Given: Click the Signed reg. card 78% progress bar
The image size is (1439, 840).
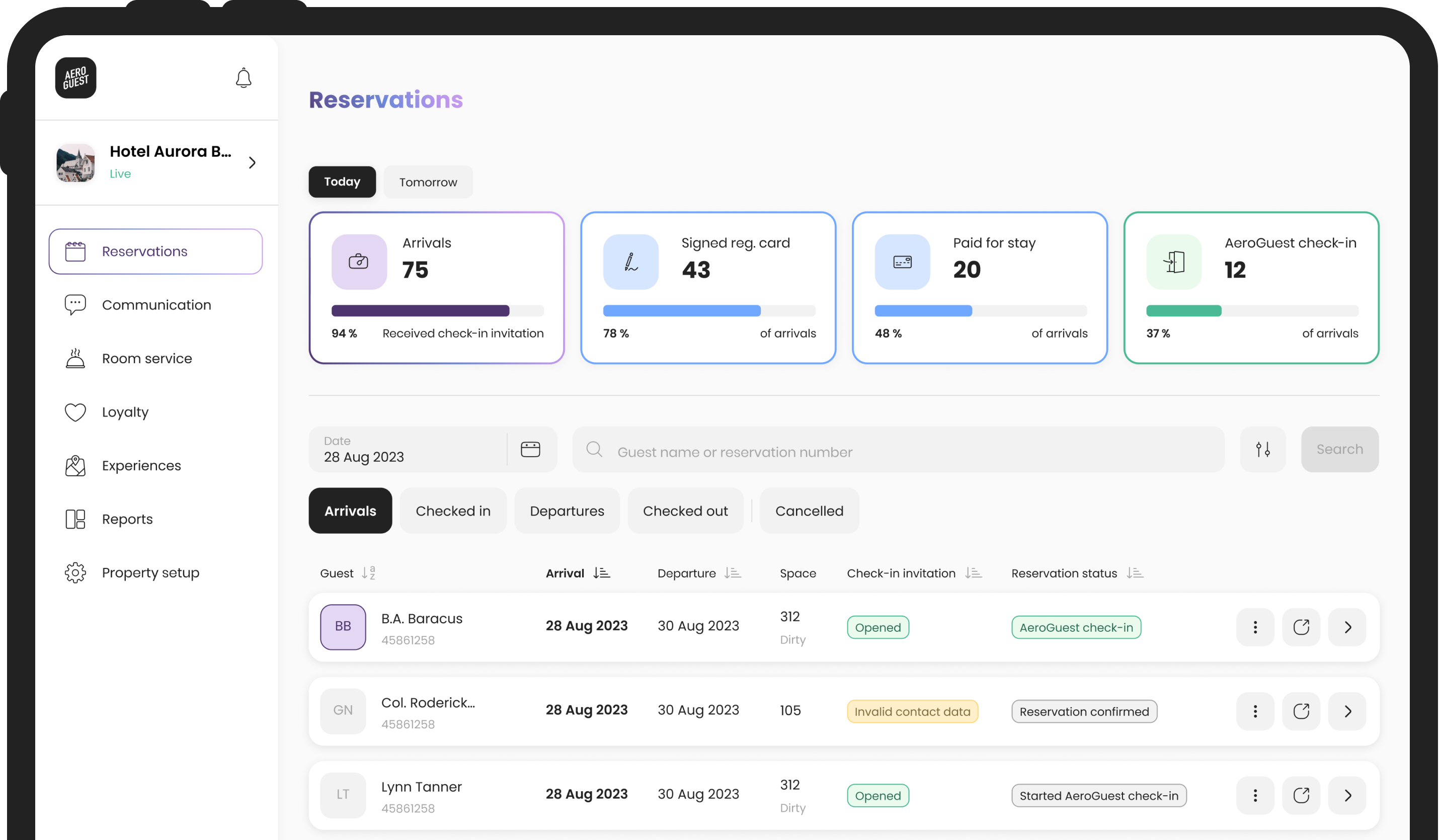Looking at the screenshot, I should 709,311.
